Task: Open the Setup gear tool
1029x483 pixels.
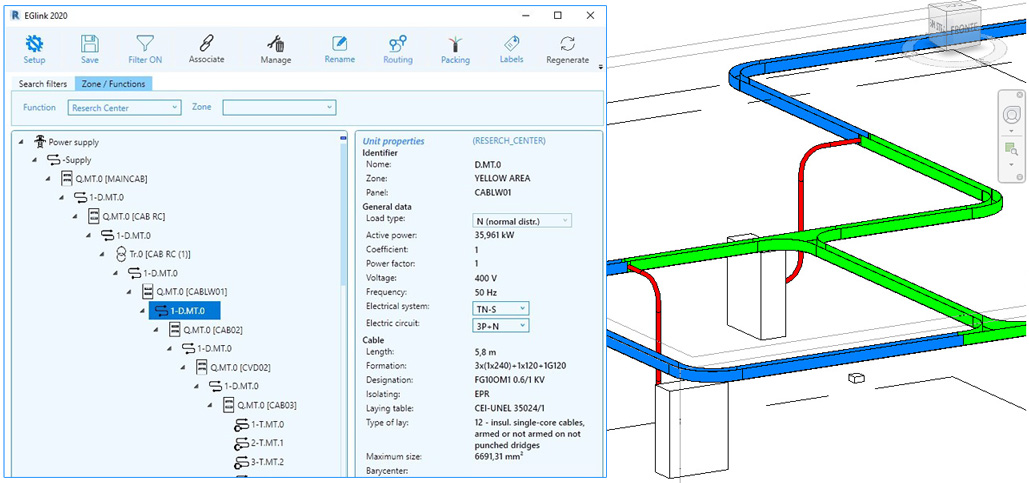Action: click(x=35, y=44)
